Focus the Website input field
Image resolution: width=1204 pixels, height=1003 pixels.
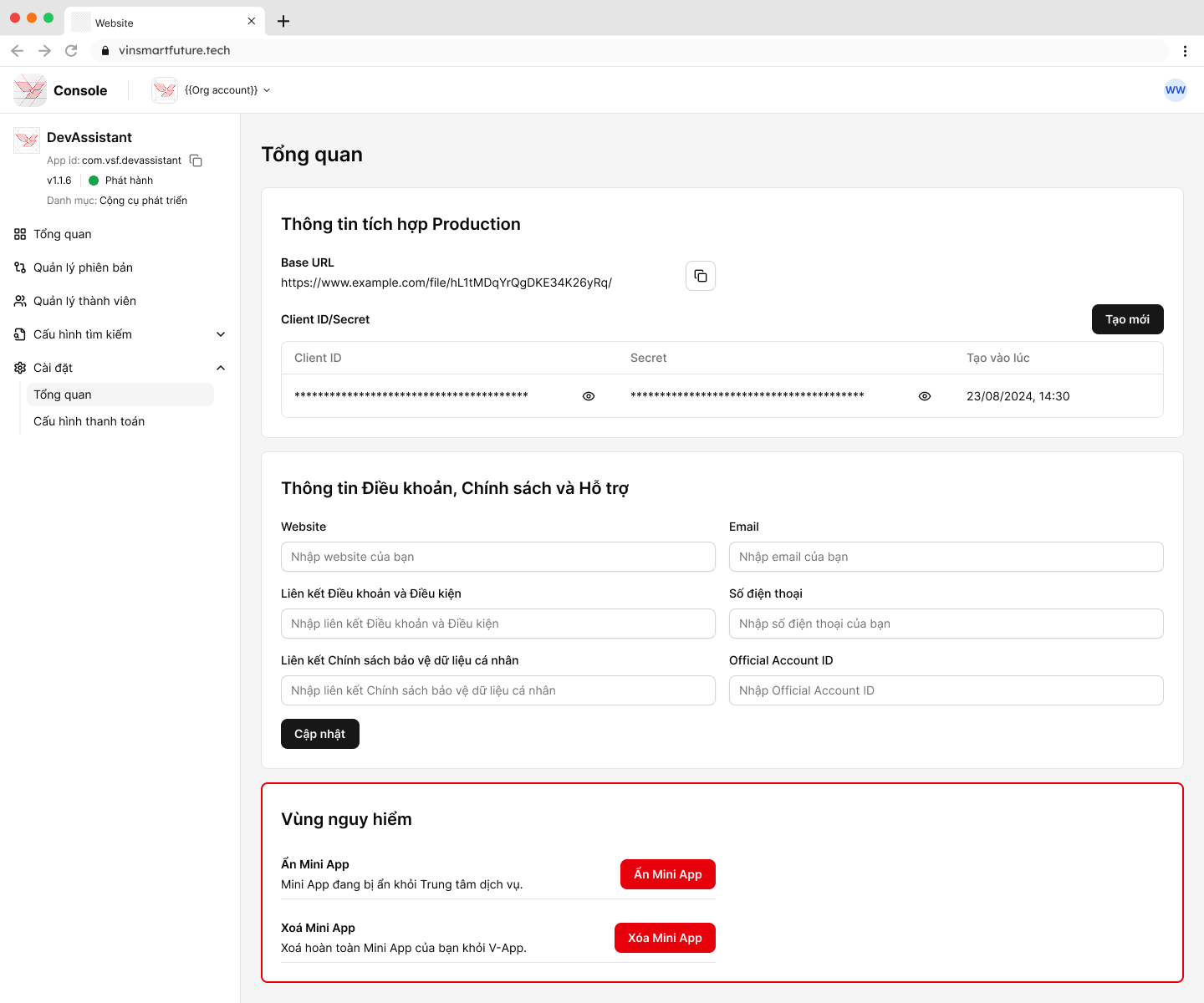tap(498, 557)
